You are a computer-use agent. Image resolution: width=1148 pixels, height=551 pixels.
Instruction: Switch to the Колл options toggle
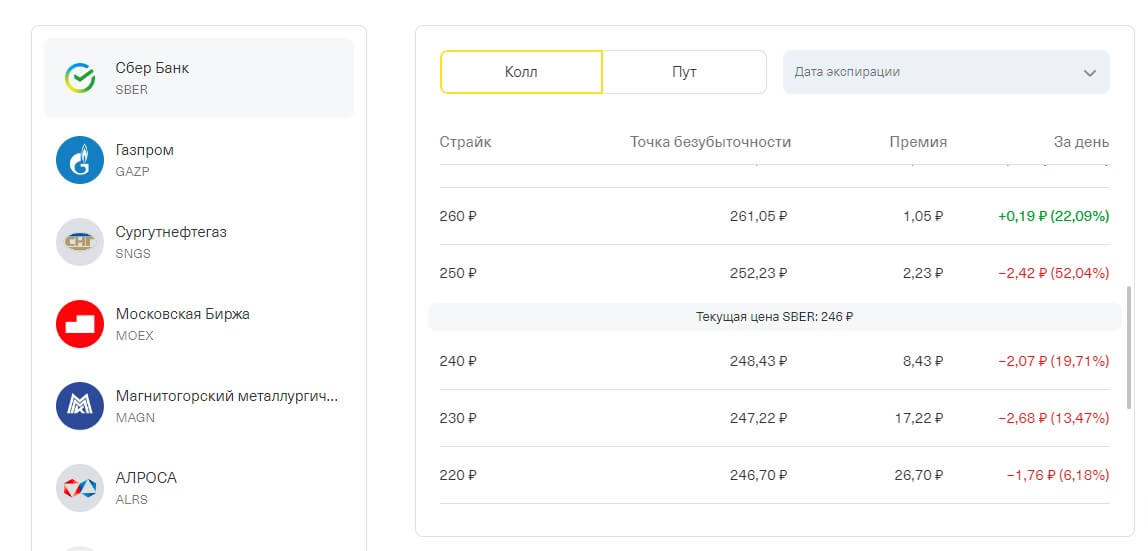(521, 72)
